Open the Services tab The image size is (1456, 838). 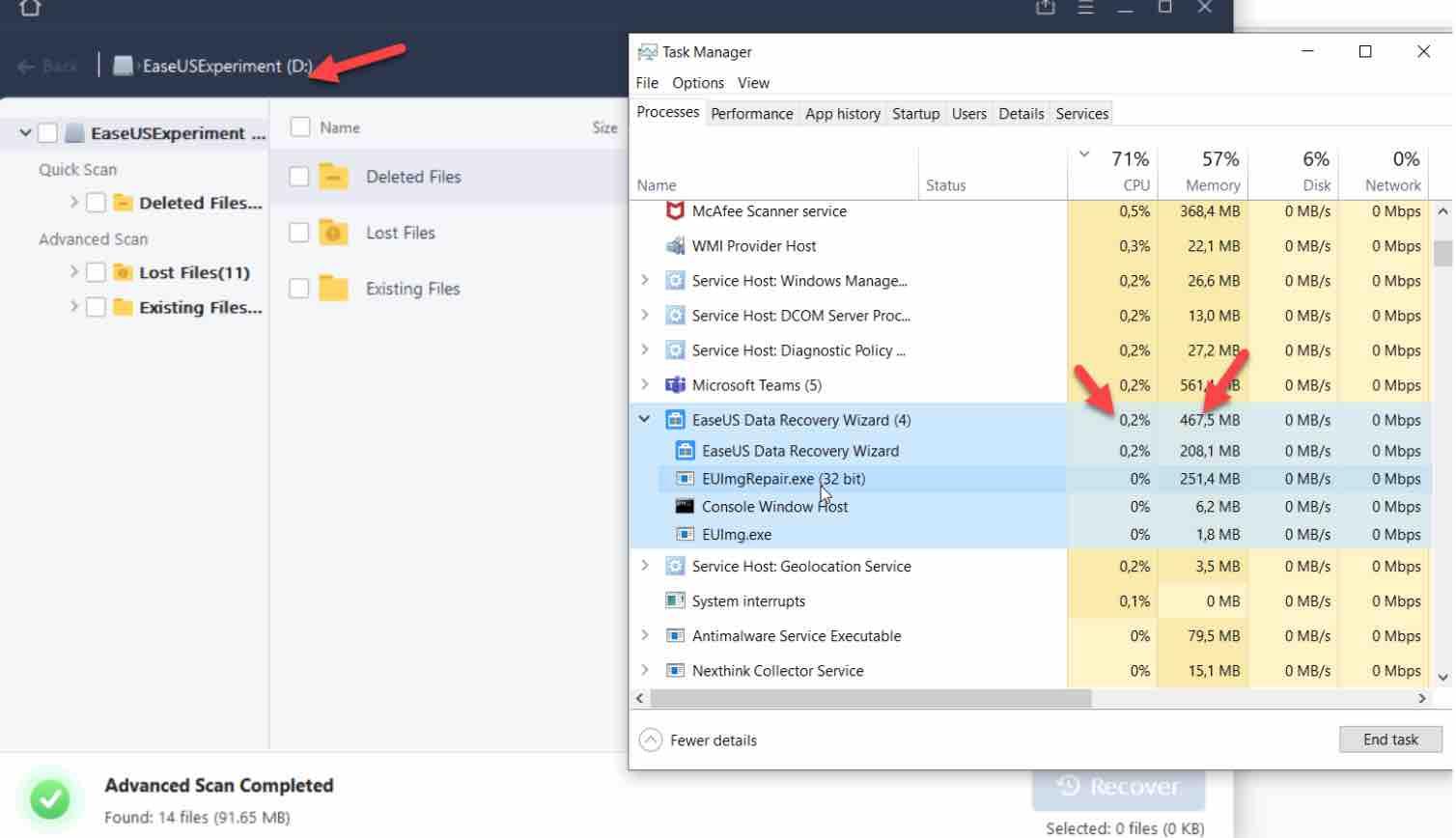coord(1081,114)
